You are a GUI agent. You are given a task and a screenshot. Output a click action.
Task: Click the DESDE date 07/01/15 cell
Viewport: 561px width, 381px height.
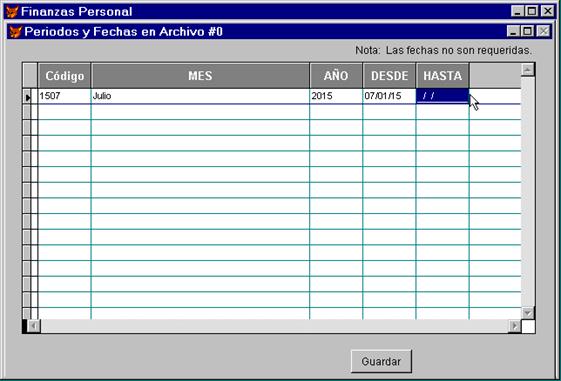point(389,96)
